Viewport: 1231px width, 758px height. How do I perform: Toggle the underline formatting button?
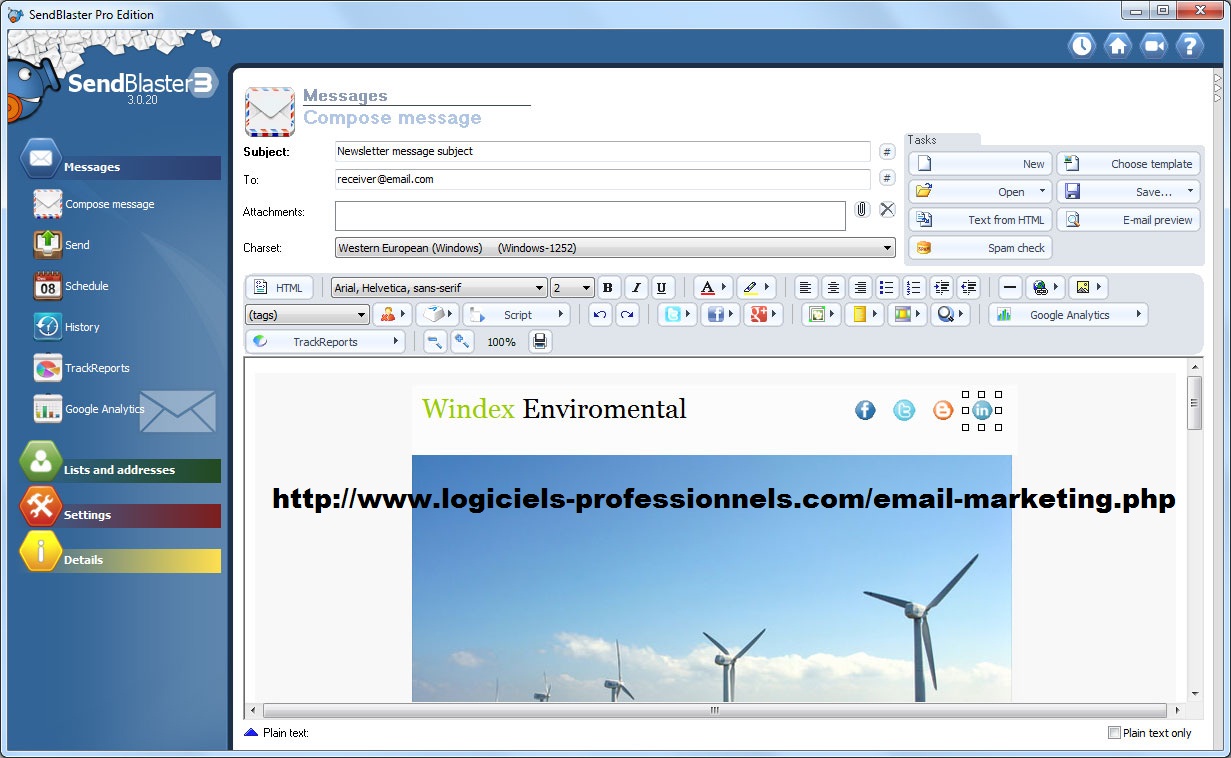661,288
